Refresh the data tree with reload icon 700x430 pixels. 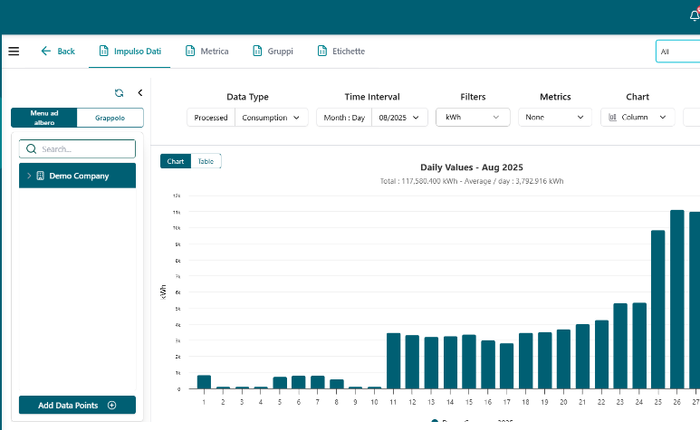(x=119, y=93)
